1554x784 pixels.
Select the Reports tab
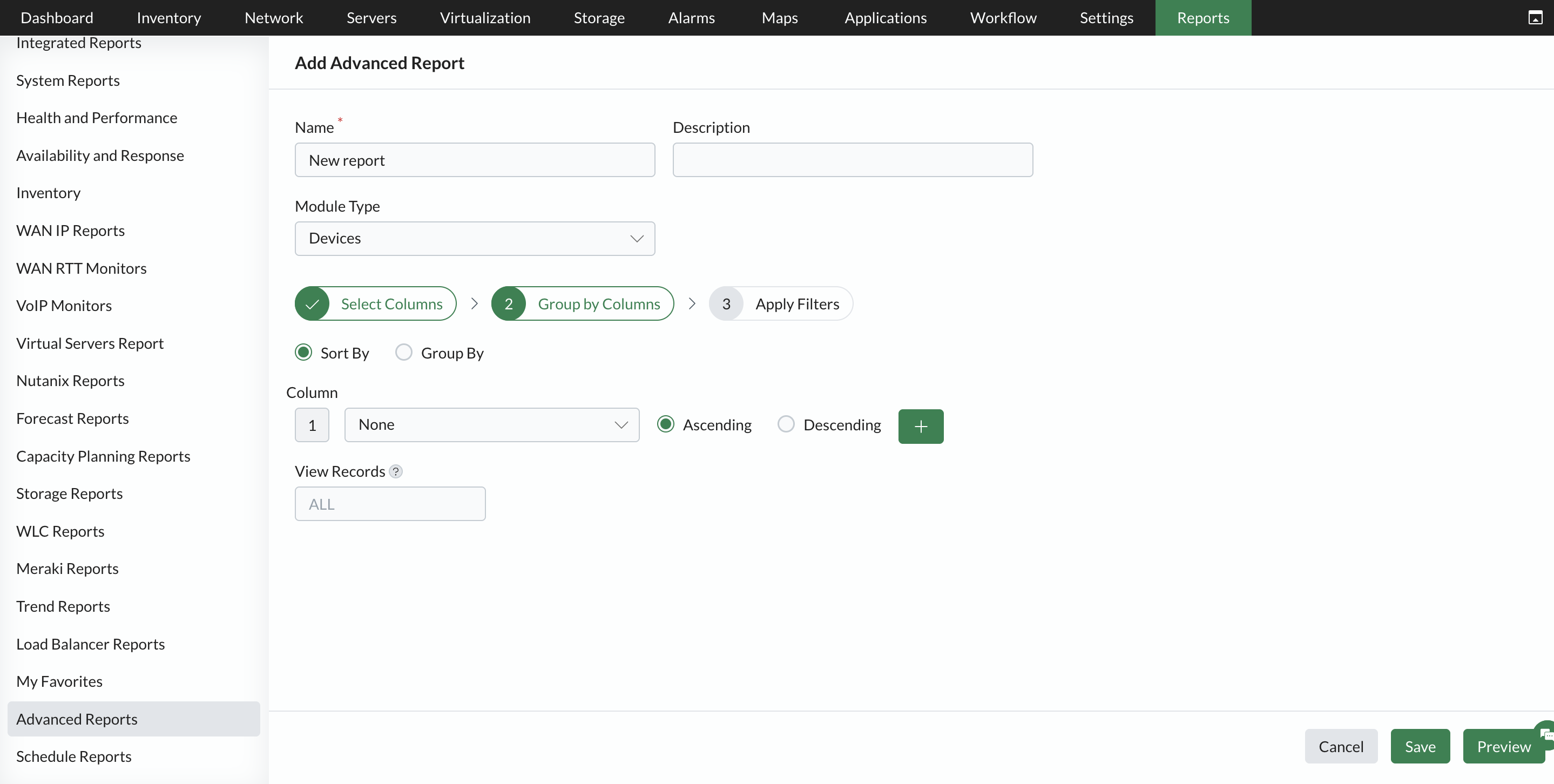(x=1203, y=17)
